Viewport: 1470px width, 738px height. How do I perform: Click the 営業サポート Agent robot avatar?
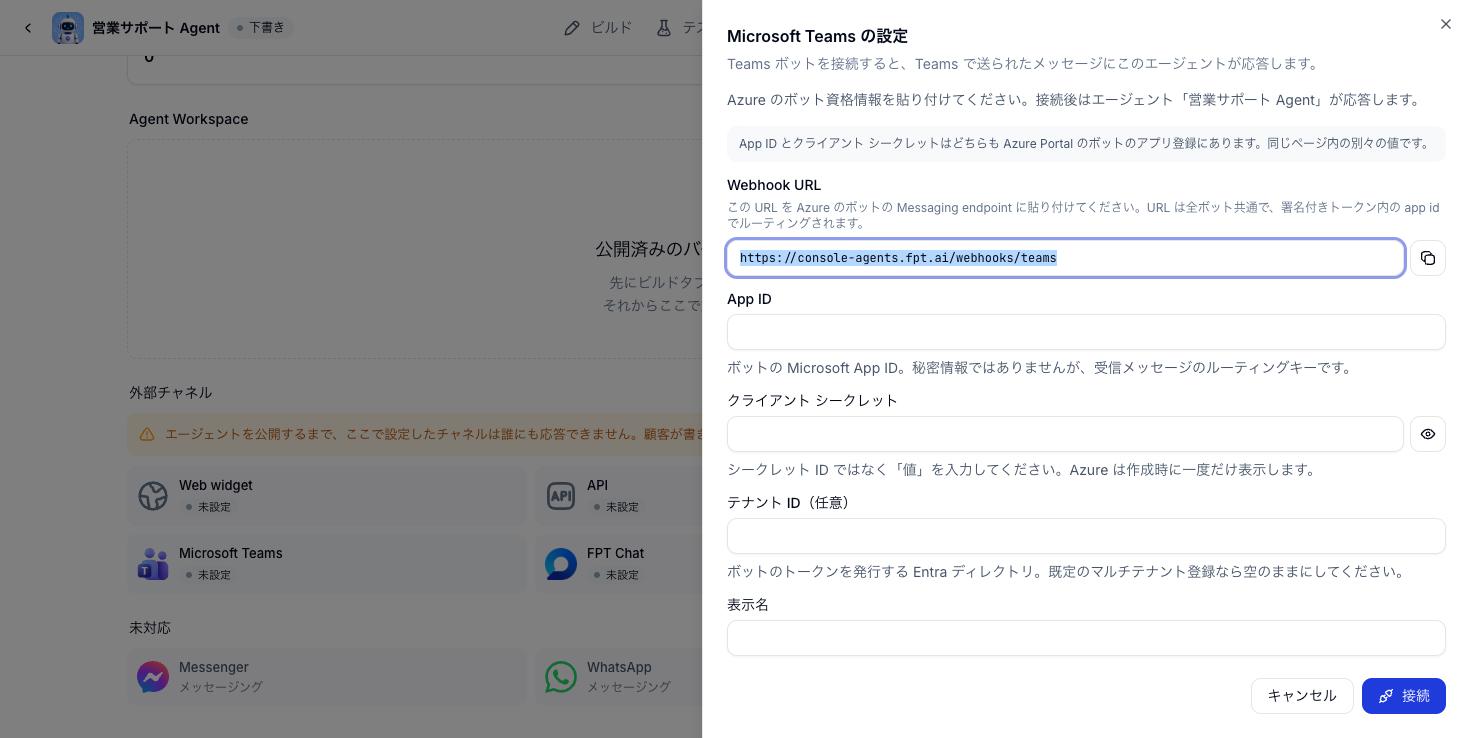[68, 28]
